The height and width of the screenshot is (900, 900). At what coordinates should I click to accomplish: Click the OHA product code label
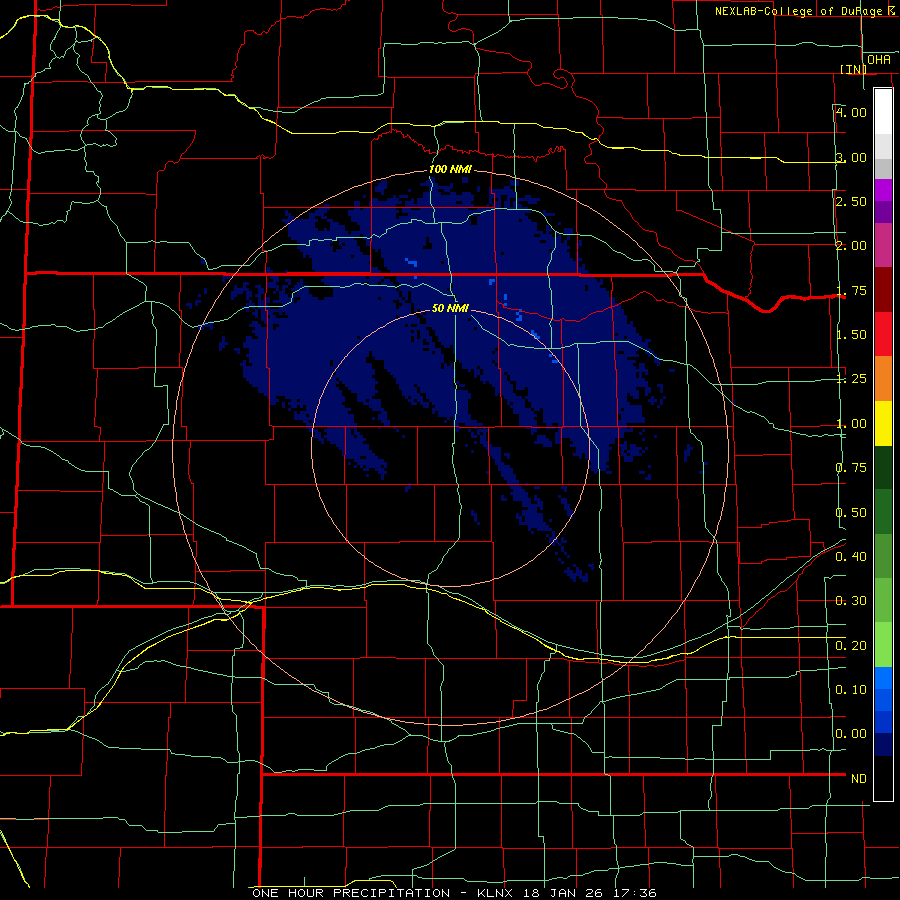click(x=879, y=59)
